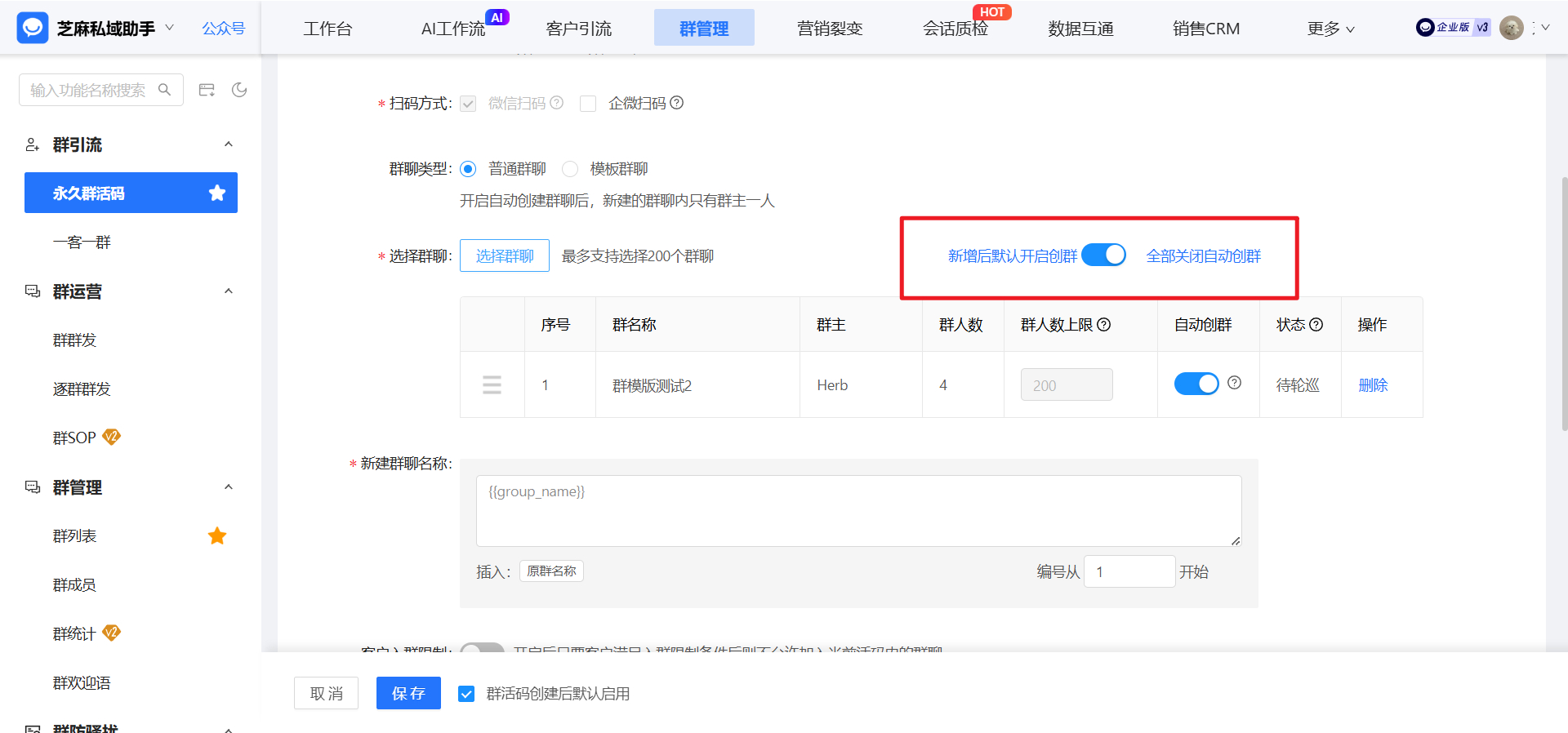Insert the 原群名称 tag

[551, 571]
